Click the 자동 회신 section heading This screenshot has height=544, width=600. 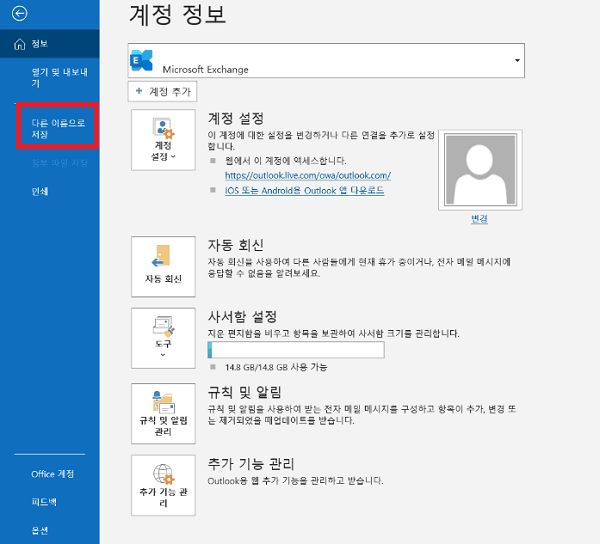(236, 245)
